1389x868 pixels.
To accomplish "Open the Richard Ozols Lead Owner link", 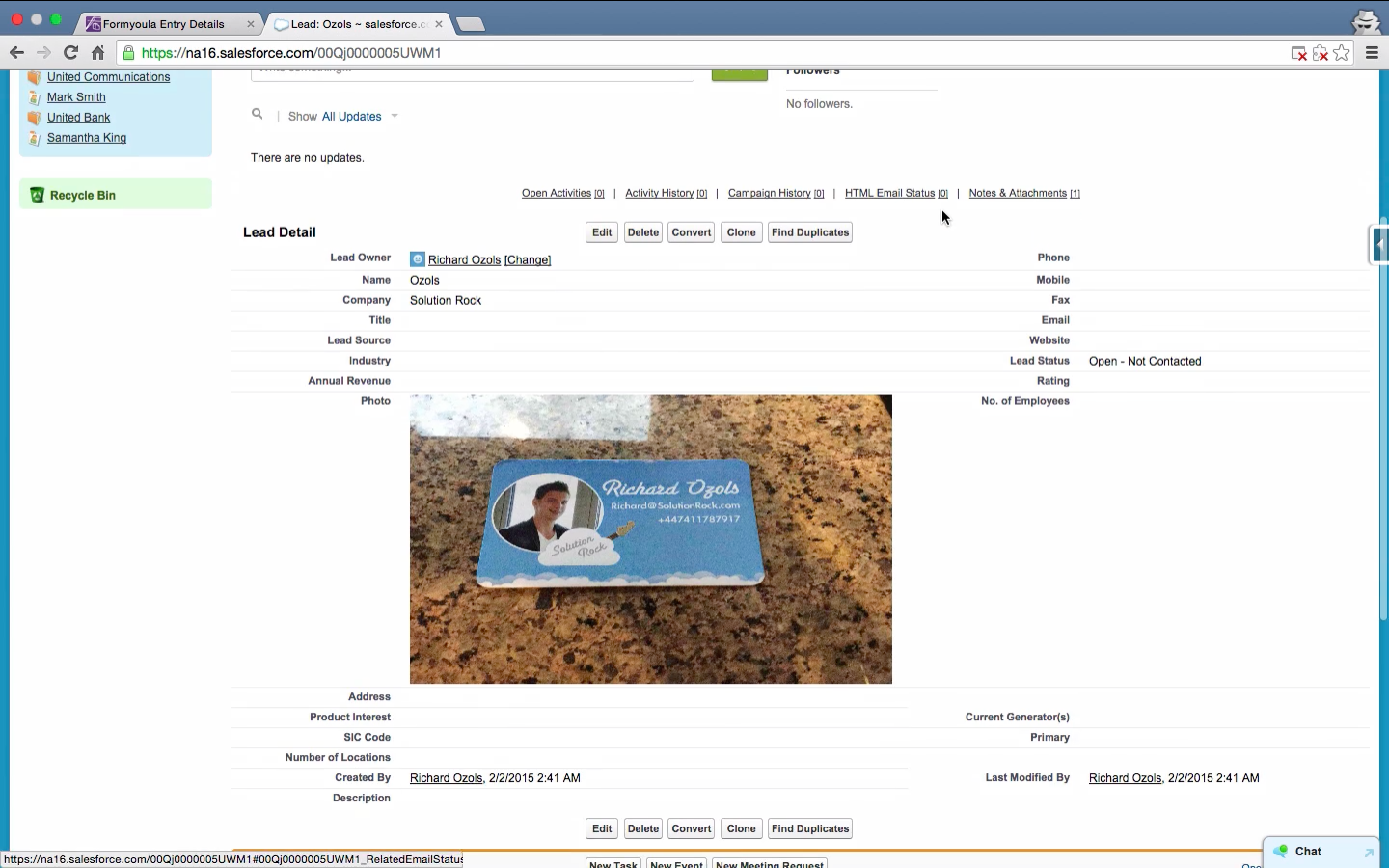I will click(x=464, y=260).
